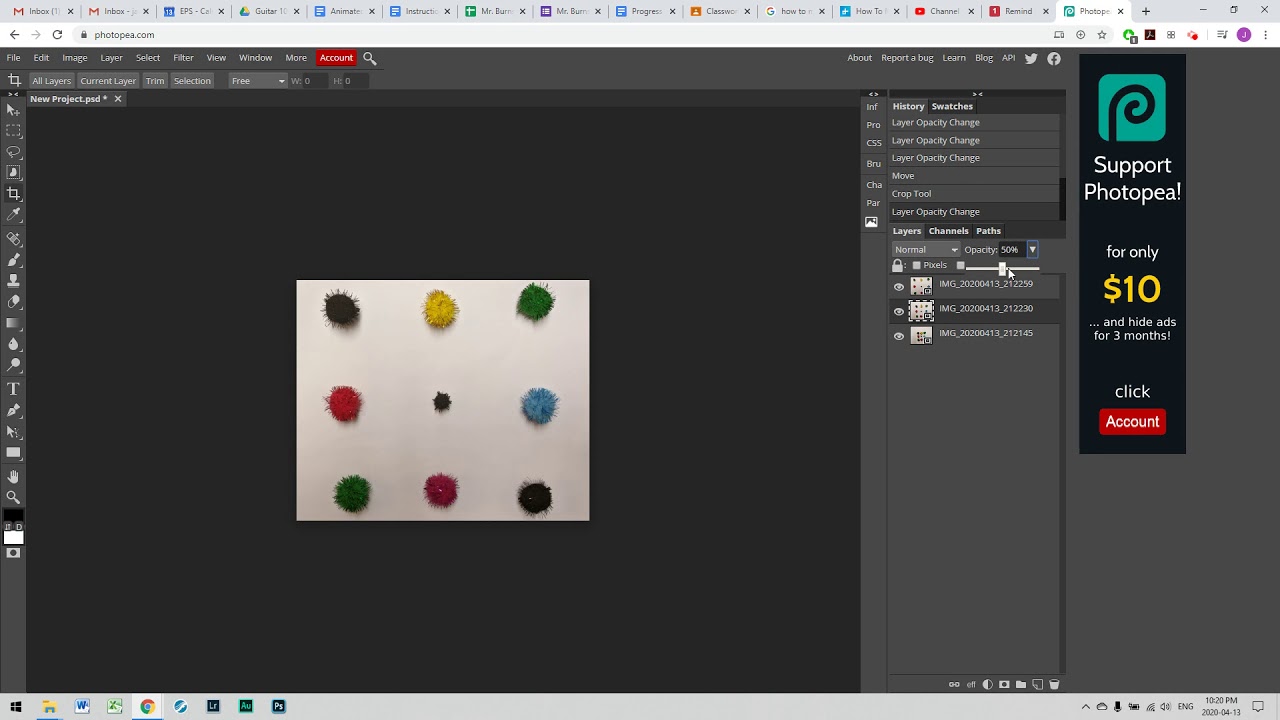This screenshot has height=720, width=1280.
Task: Open the blend mode Normal dropdown
Action: [x=926, y=250]
